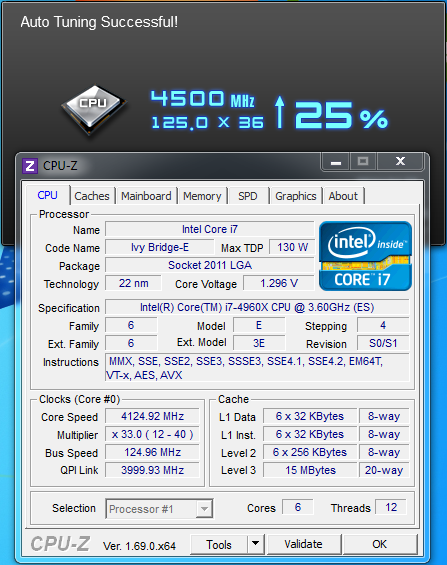Click the Max TDP value '130 W'
The height and width of the screenshot is (565, 447).
click(x=292, y=247)
